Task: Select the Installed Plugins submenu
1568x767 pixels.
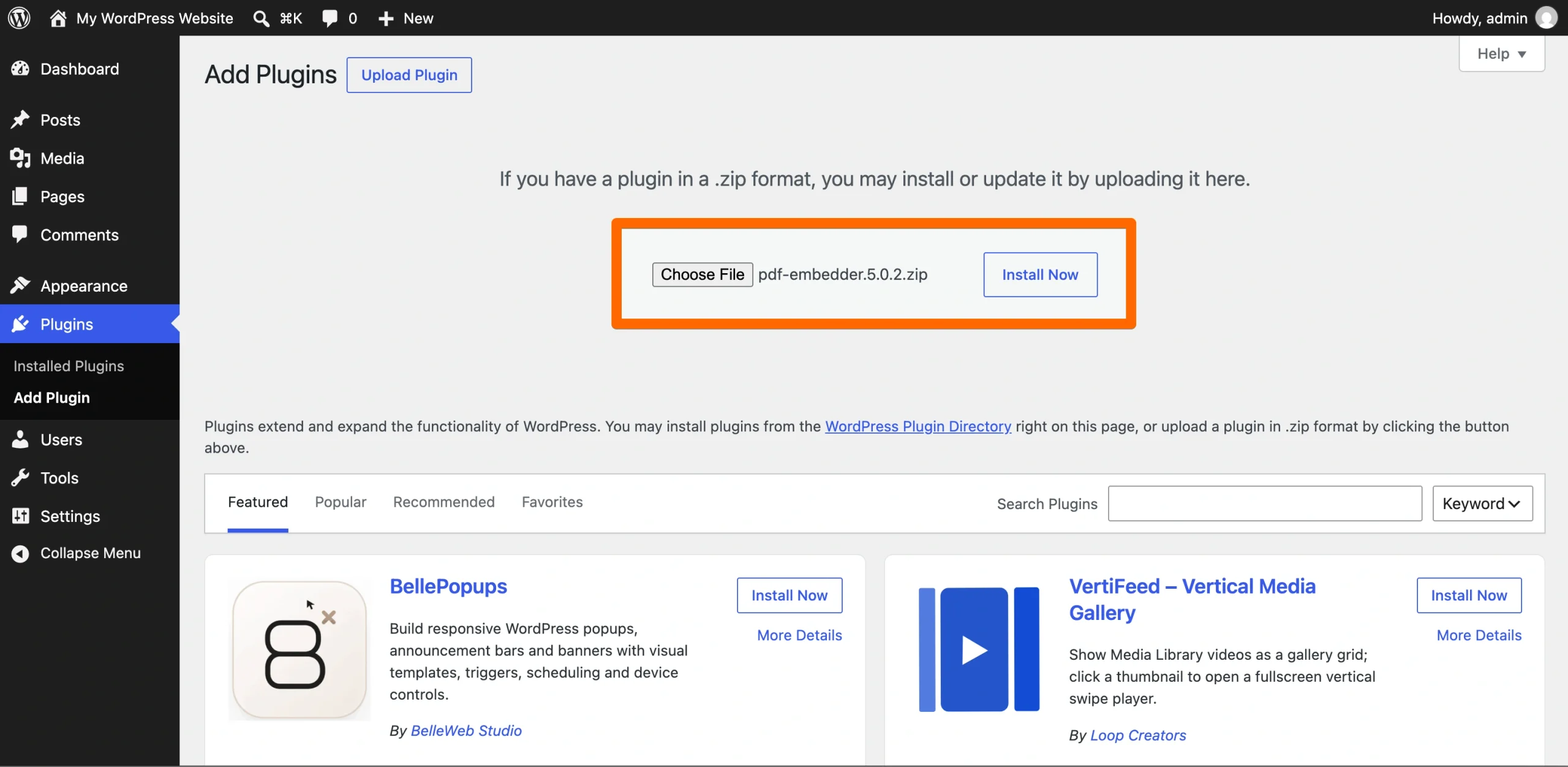Action: point(69,366)
